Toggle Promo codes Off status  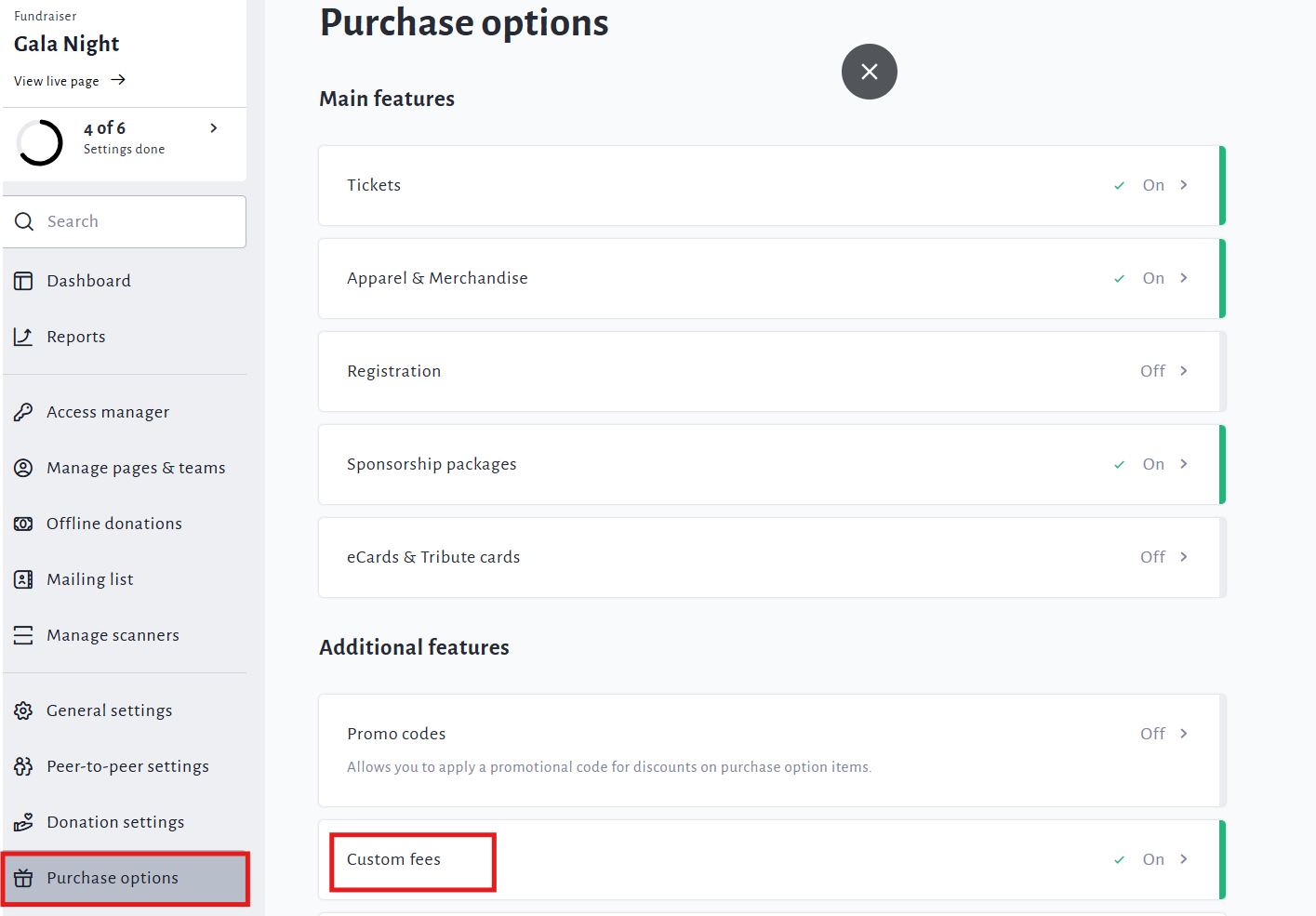point(1151,734)
